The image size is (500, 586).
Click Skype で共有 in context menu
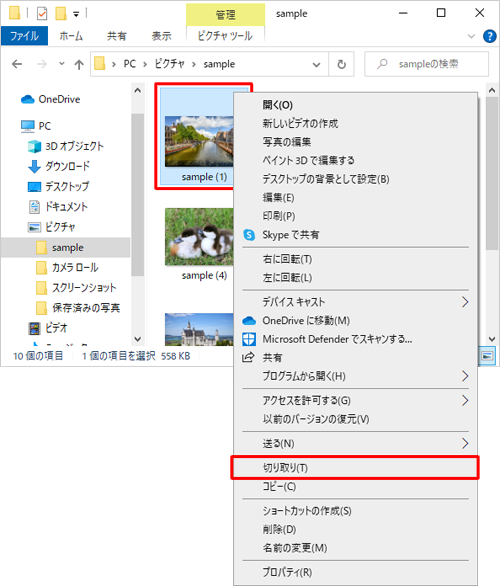[355, 235]
